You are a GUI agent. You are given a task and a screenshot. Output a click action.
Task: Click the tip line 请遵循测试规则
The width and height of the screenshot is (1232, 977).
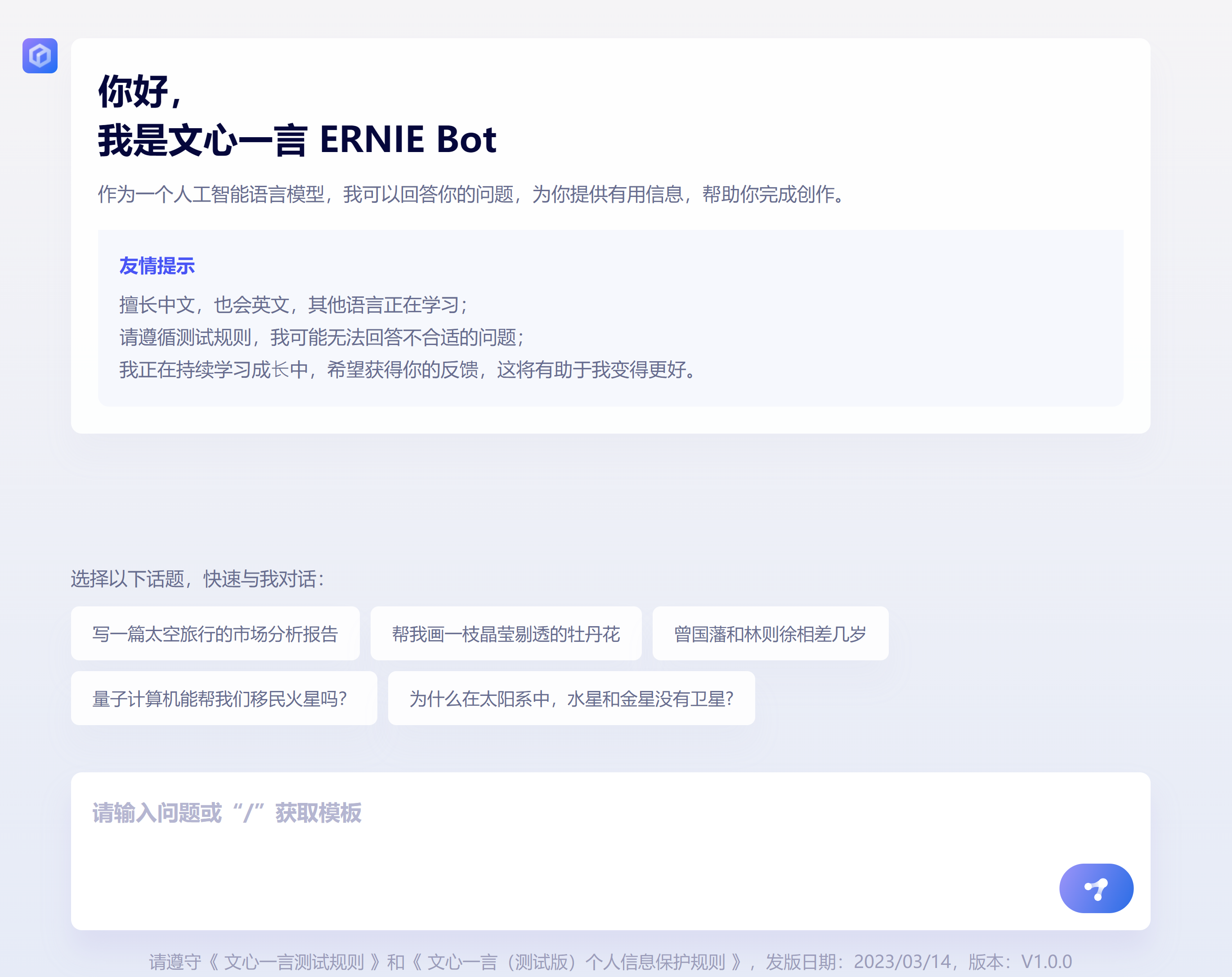(322, 337)
